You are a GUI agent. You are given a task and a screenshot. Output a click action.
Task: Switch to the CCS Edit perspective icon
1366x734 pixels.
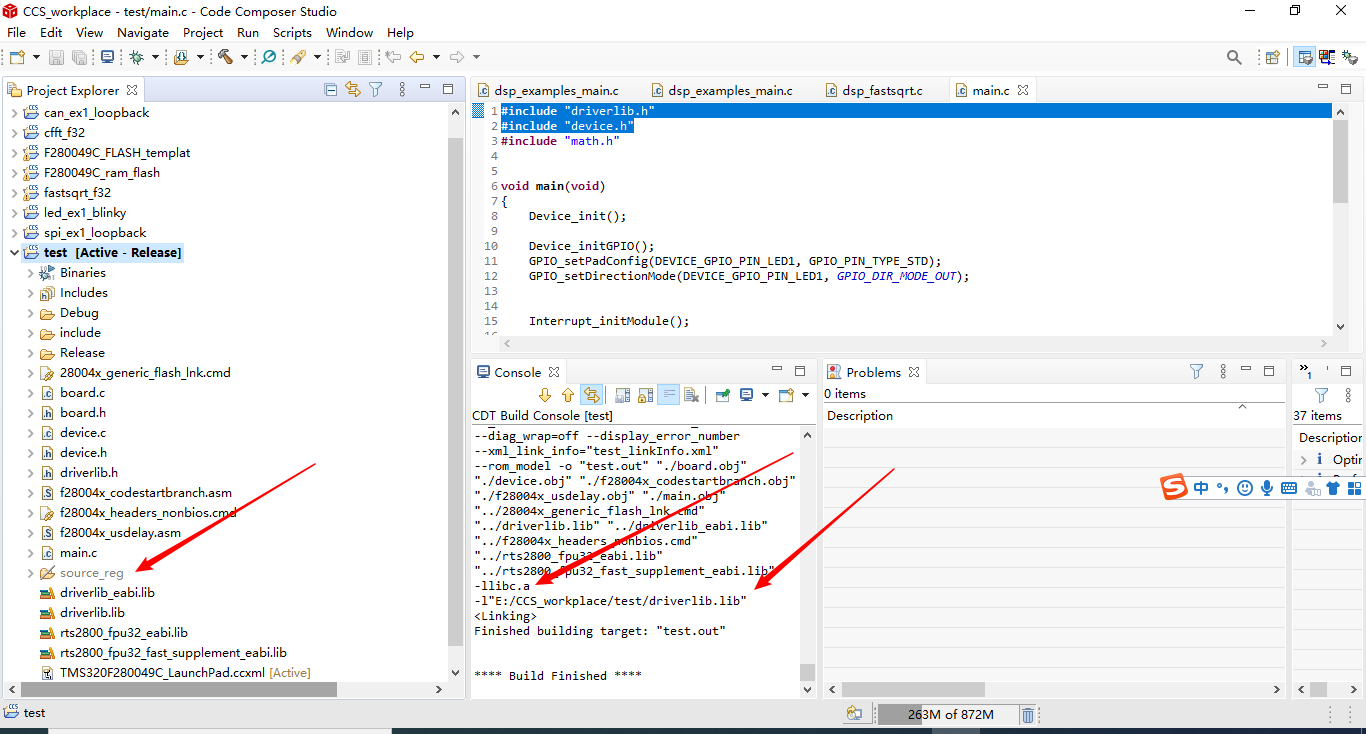pos(1305,57)
